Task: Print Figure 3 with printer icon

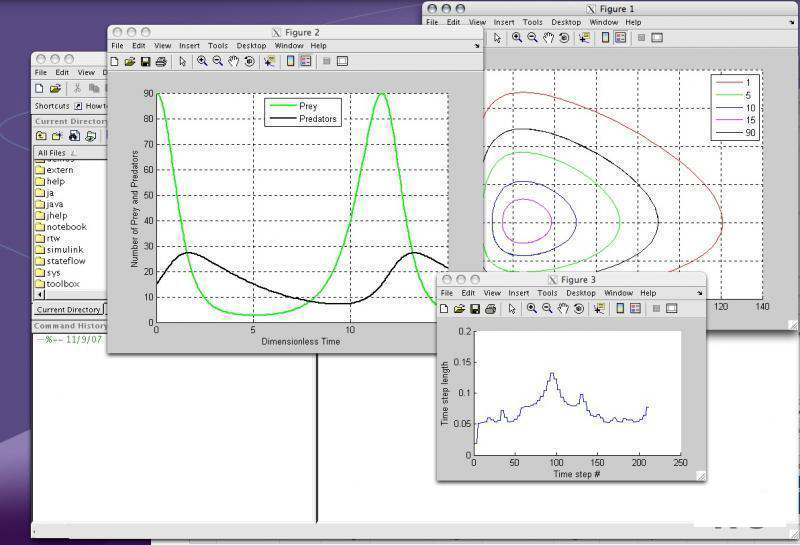Action: click(490, 309)
